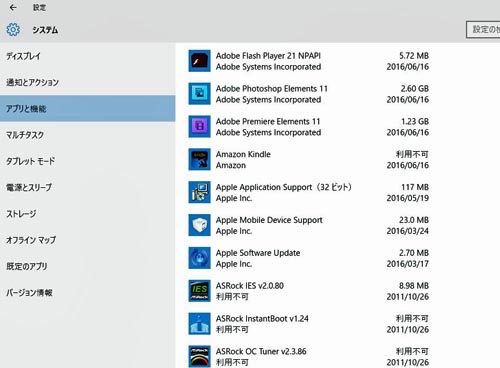The height and width of the screenshot is (368, 500).
Task: Click the settings search box
Action: (x=483, y=30)
